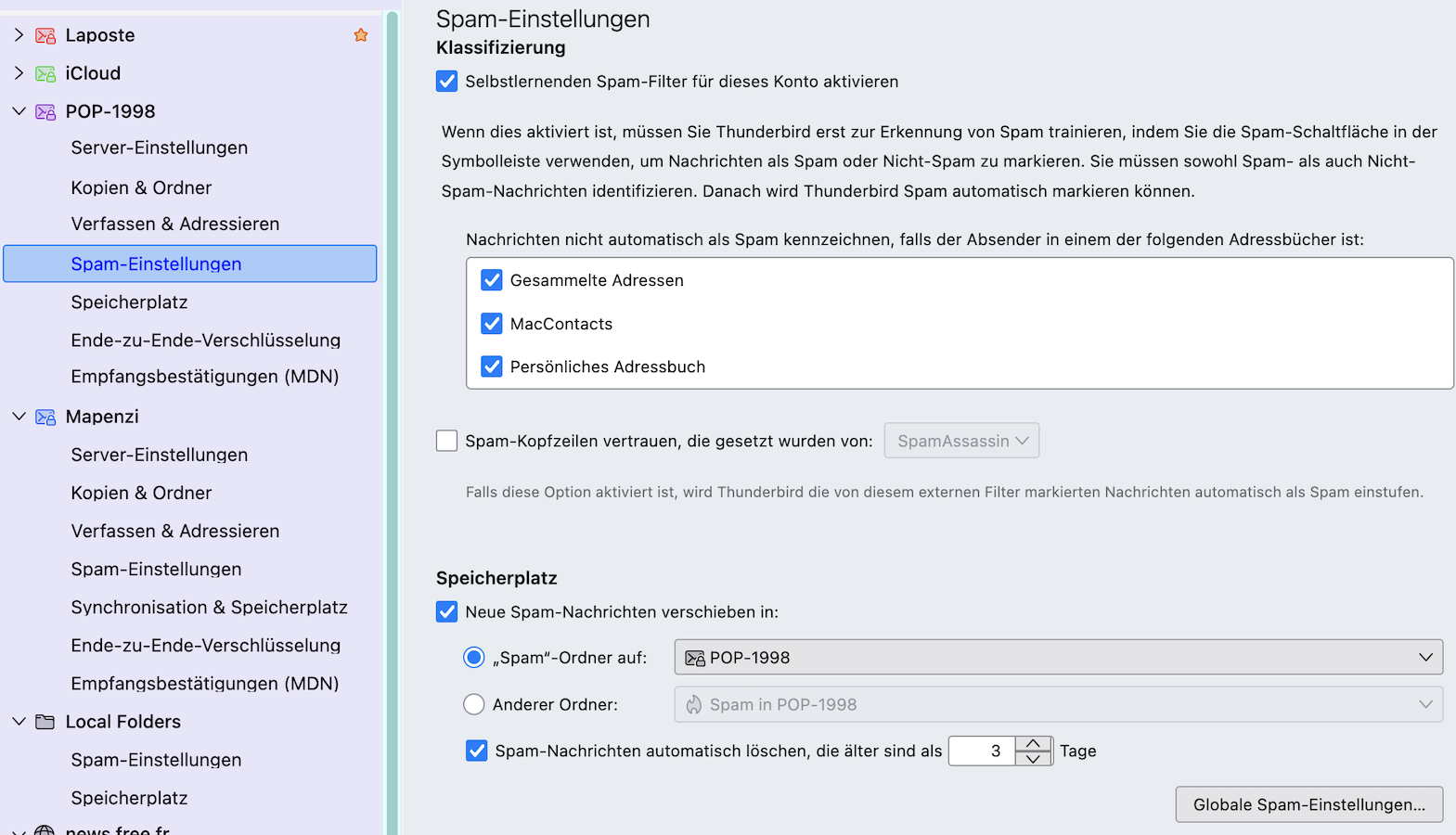Select the „Spam“-Ordner auf radio button
The height and width of the screenshot is (835, 1456).
pyautogui.click(x=473, y=658)
